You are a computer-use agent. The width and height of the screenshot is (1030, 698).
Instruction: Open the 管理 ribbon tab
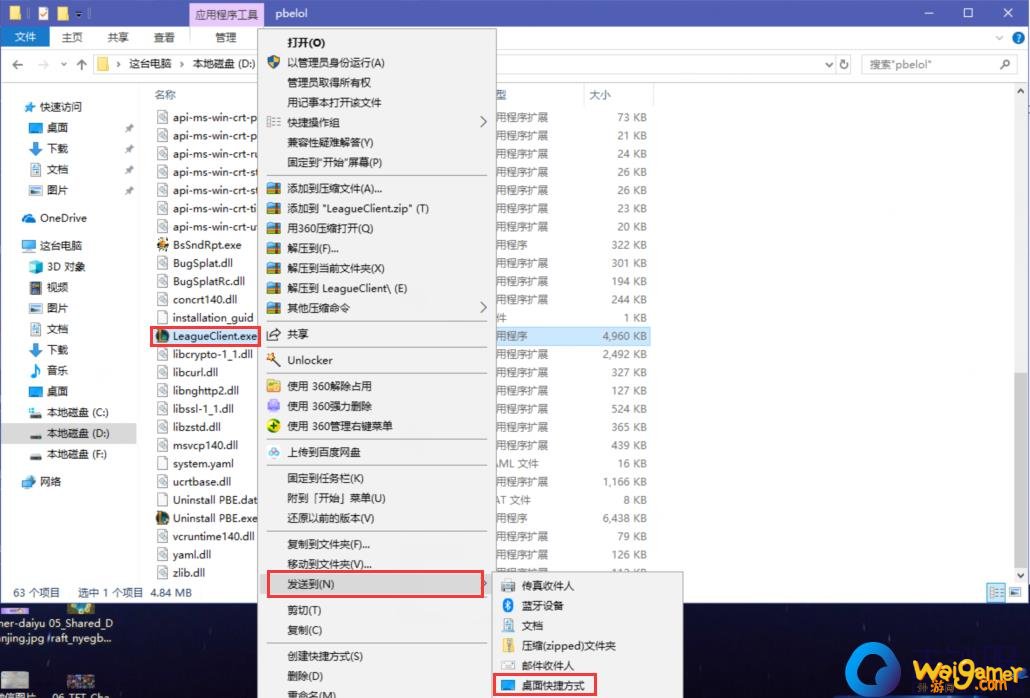225,37
